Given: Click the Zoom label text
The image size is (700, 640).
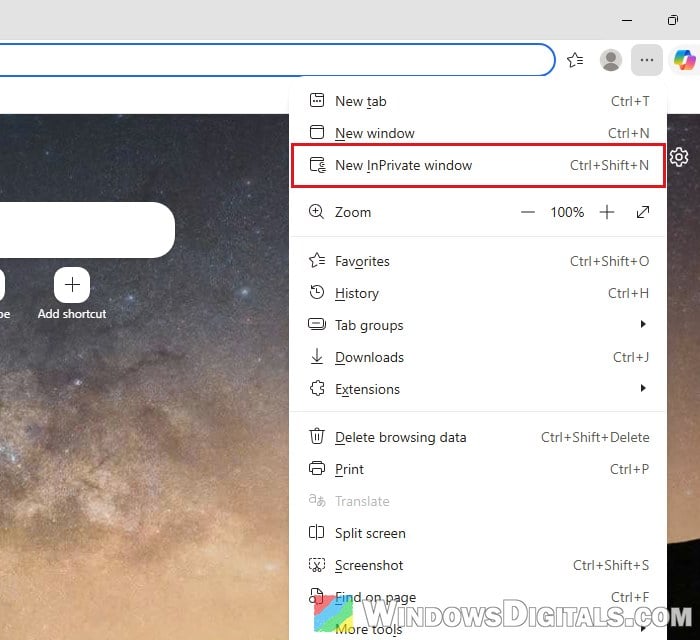Looking at the screenshot, I should (x=353, y=212).
